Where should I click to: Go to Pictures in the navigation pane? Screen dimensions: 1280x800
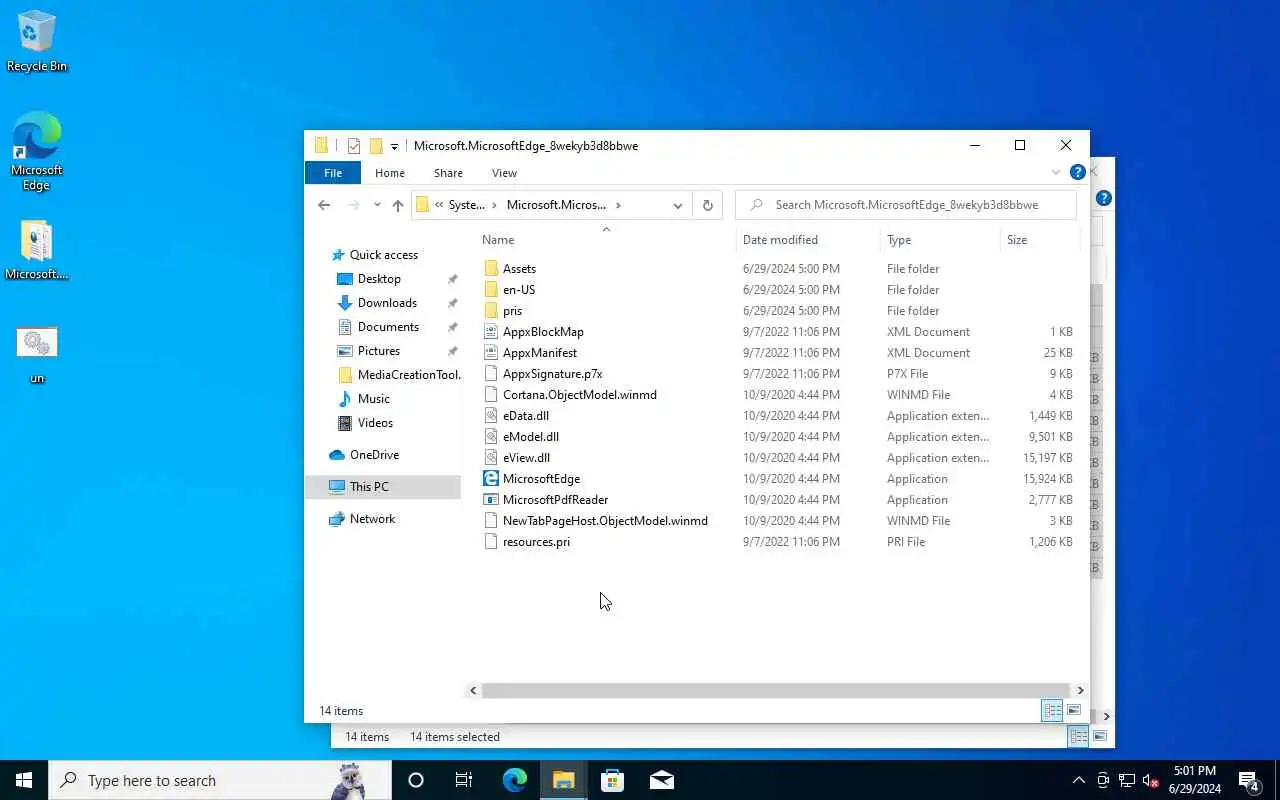379,351
